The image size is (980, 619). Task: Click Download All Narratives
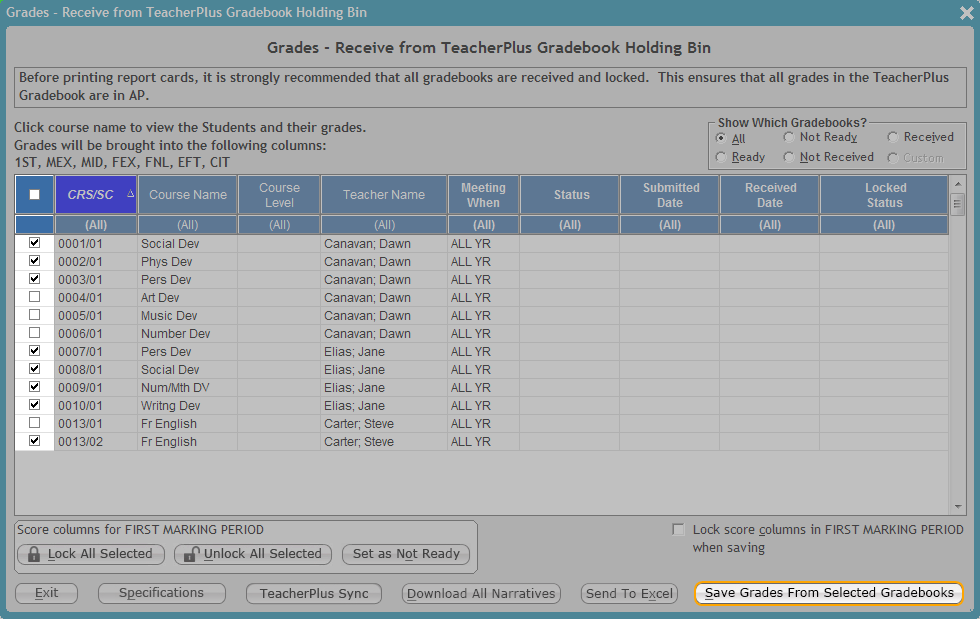click(481, 593)
